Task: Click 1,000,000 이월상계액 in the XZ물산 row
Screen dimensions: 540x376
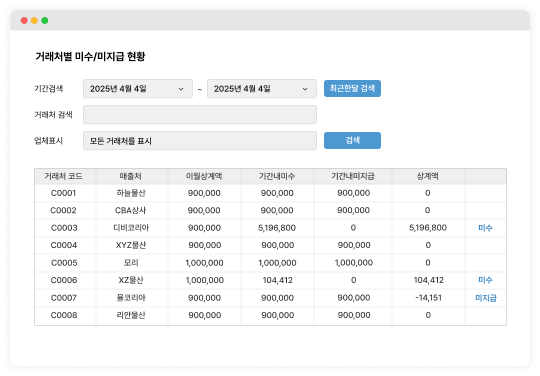Action: pos(205,280)
